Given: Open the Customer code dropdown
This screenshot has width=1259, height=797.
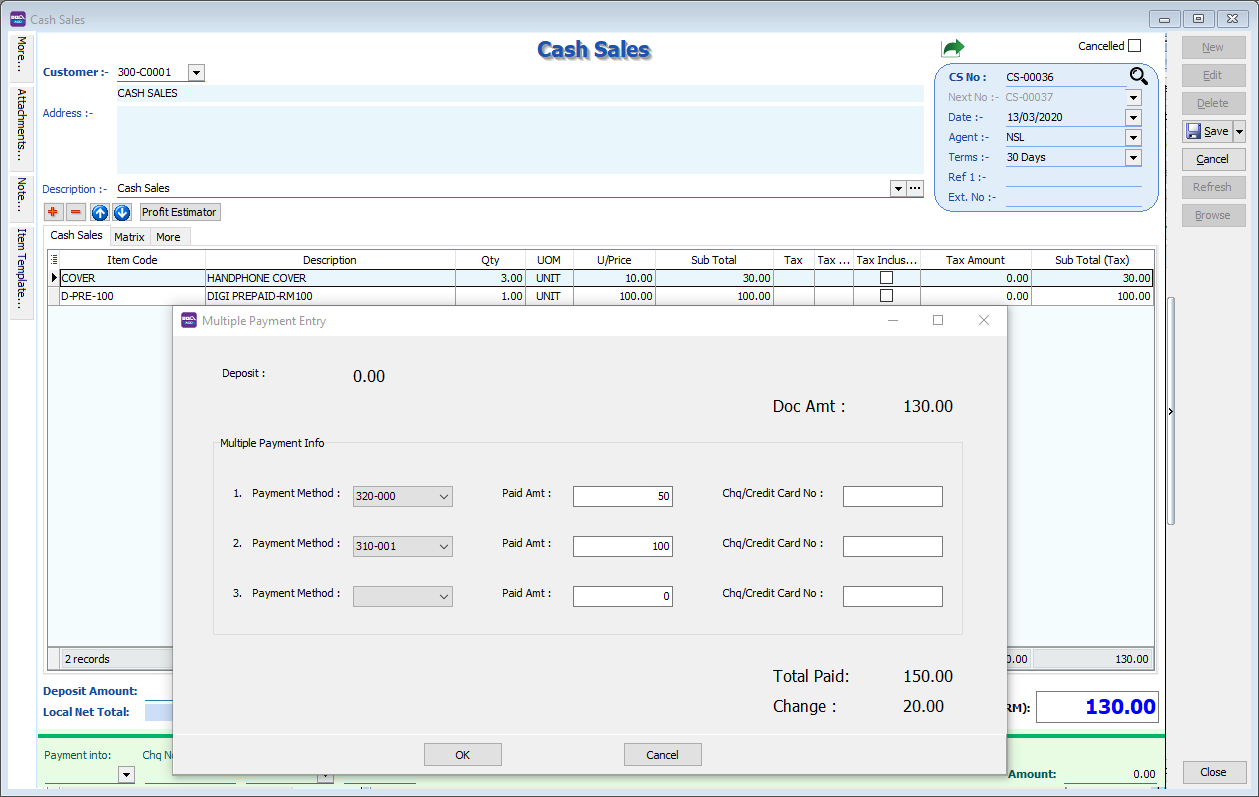Looking at the screenshot, I should (x=196, y=72).
